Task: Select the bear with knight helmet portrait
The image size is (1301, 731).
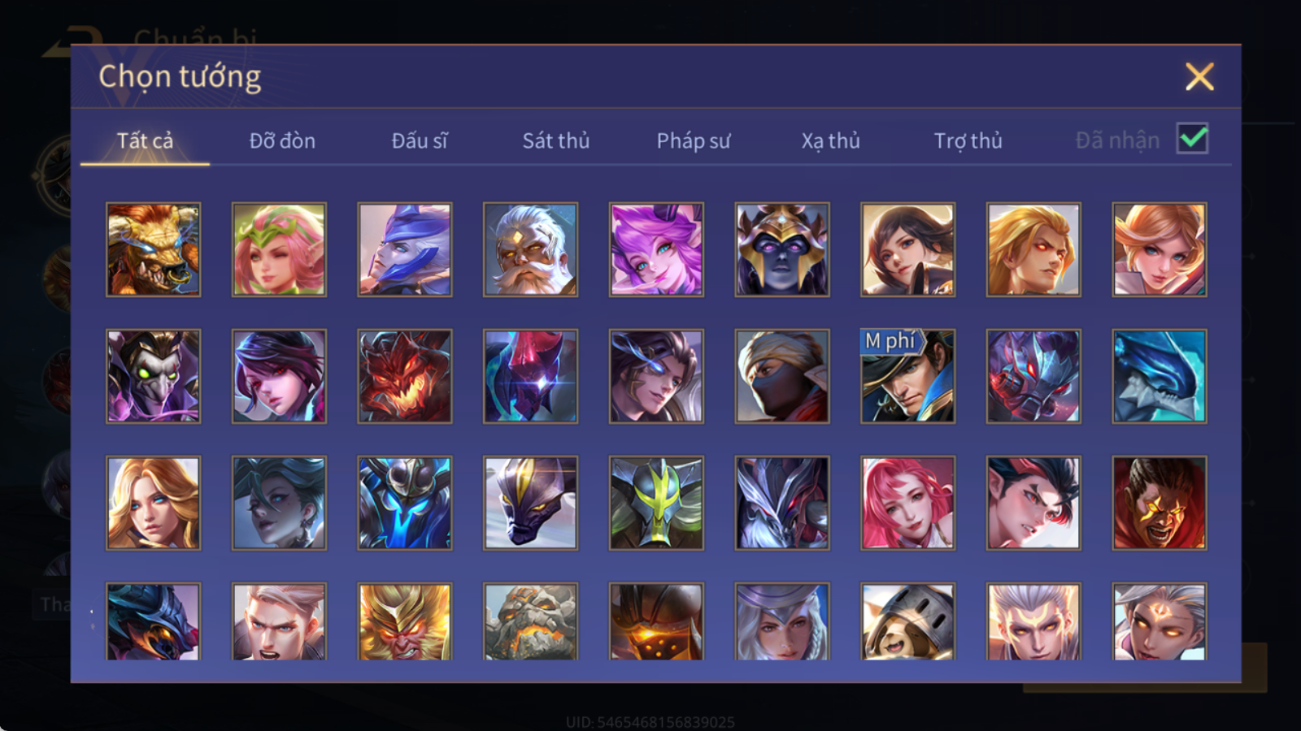Action: point(908,622)
